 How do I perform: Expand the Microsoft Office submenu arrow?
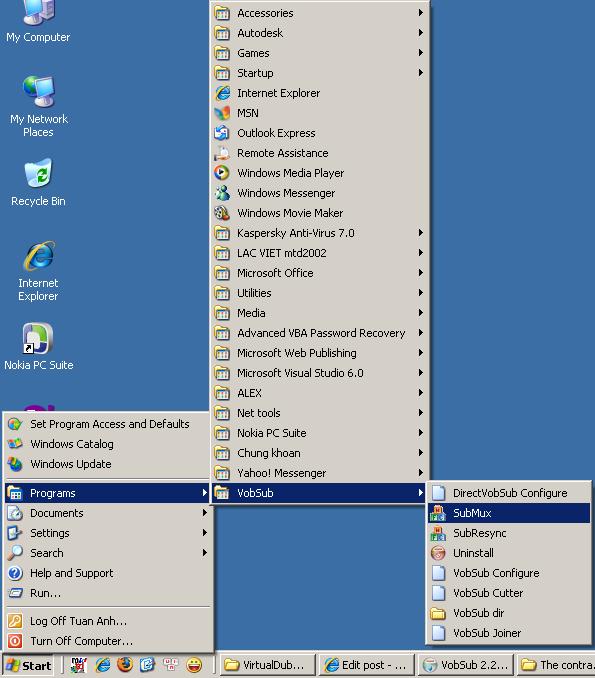(x=420, y=273)
